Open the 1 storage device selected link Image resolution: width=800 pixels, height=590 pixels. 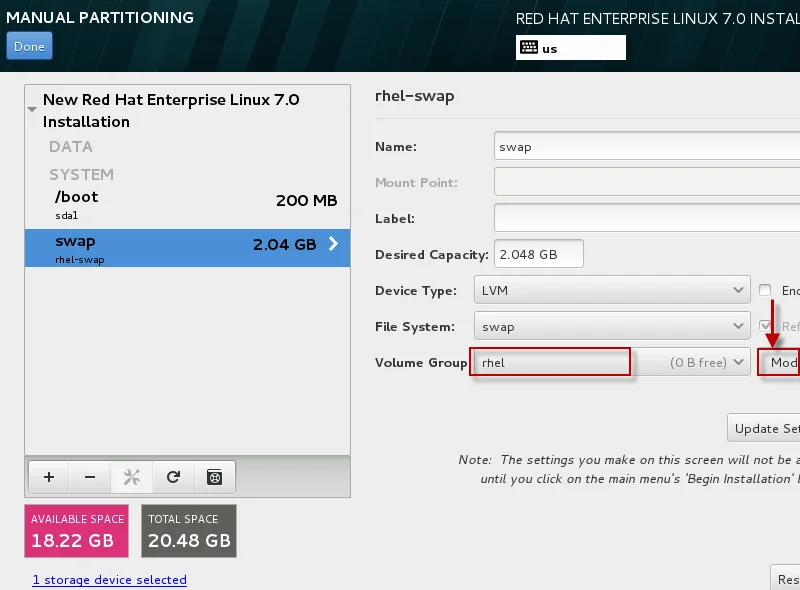tap(109, 580)
